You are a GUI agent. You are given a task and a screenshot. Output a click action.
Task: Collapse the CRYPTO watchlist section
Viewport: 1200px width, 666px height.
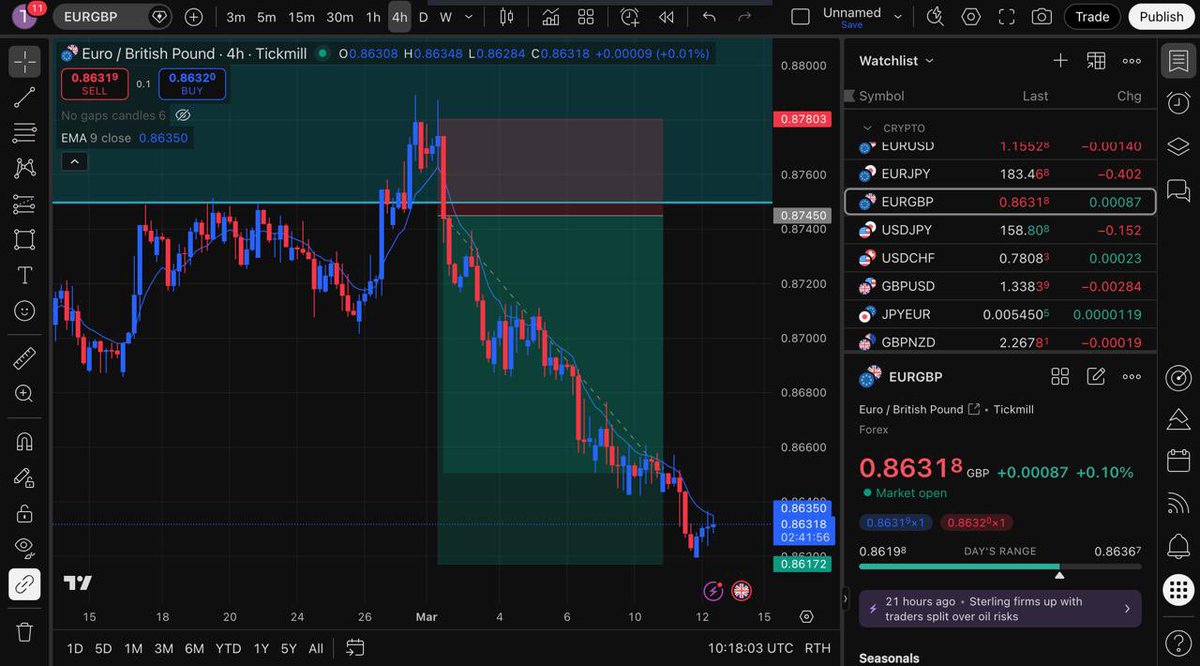click(867, 128)
